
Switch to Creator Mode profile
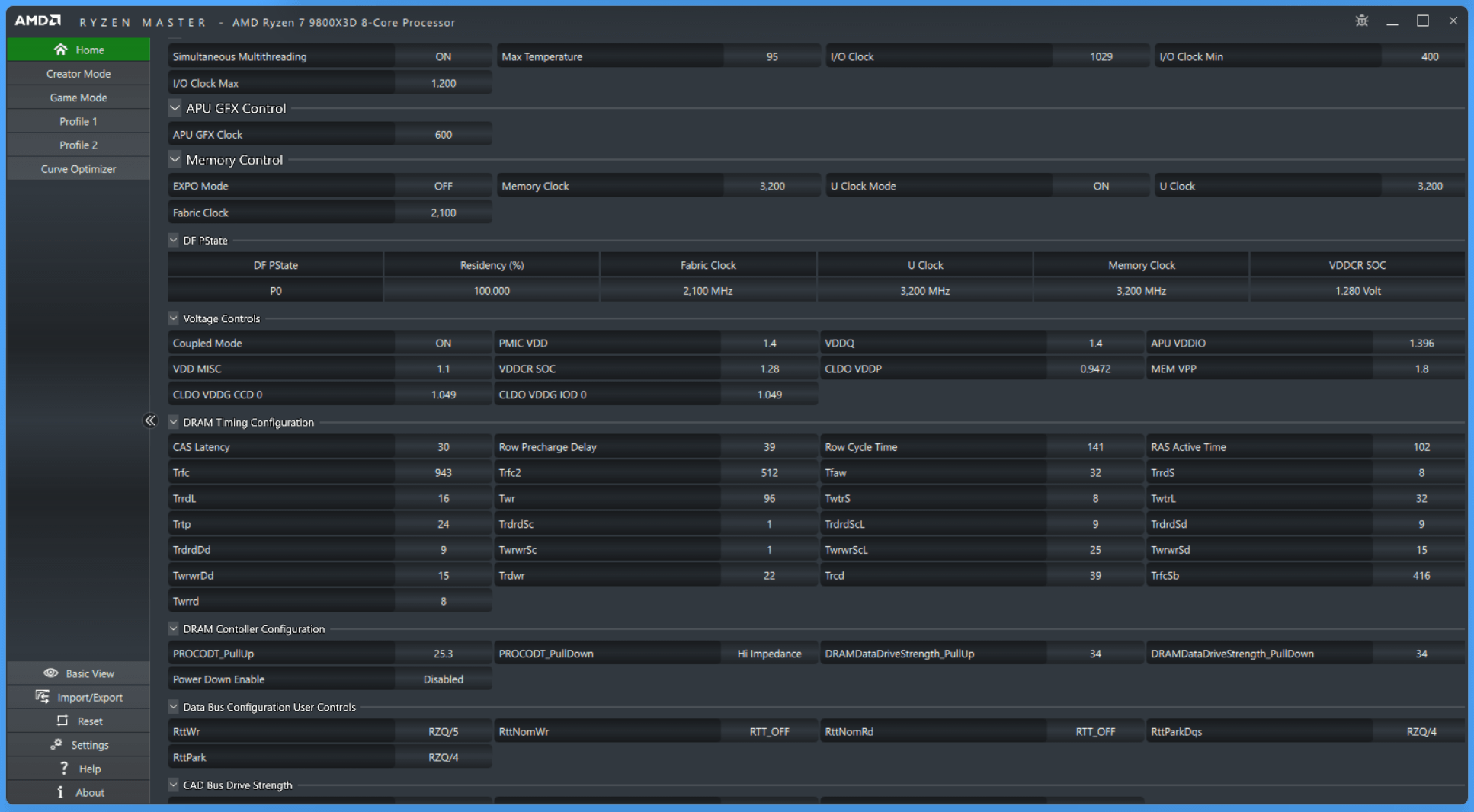tap(79, 74)
